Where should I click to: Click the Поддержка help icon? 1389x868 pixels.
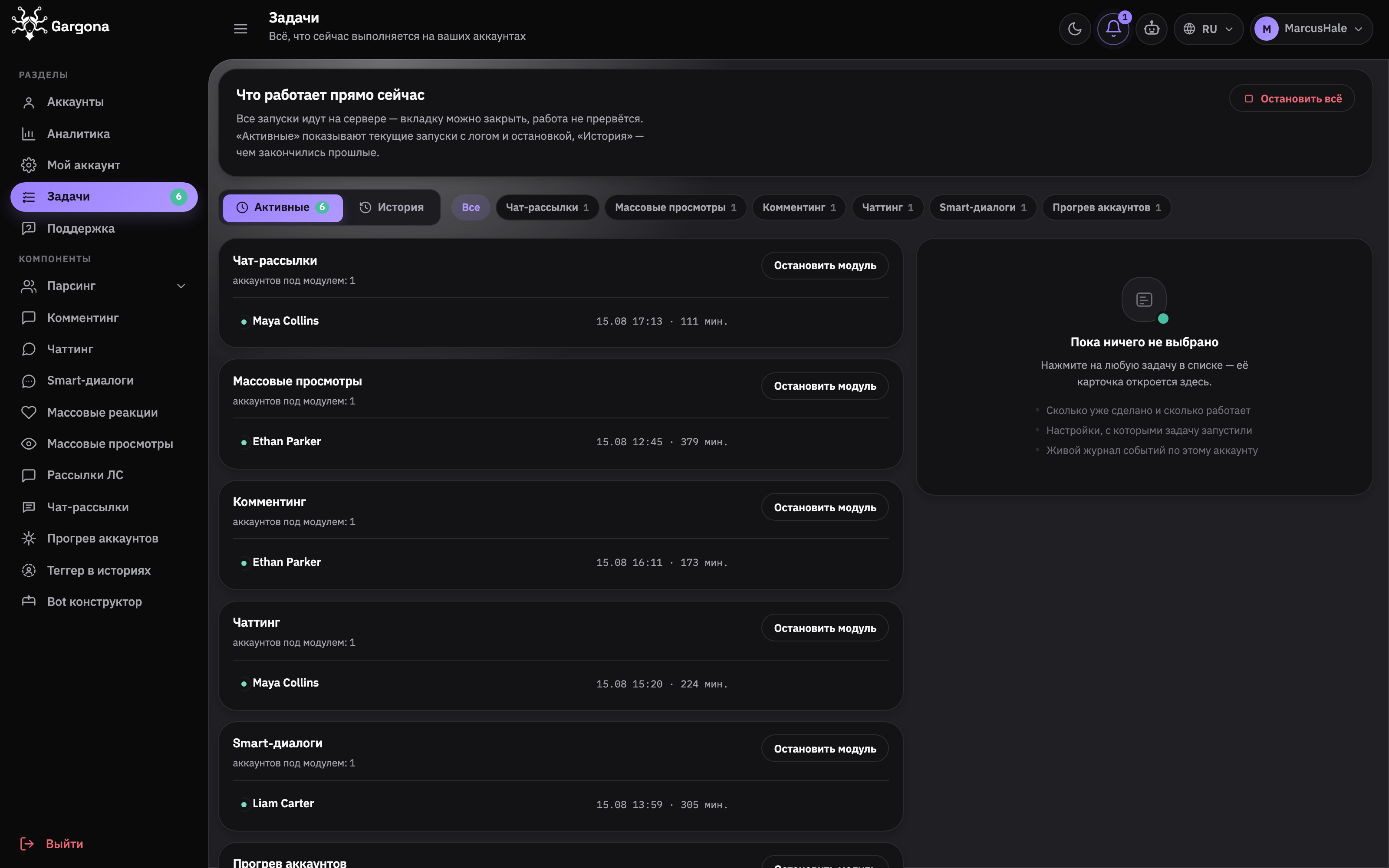pyautogui.click(x=29, y=228)
